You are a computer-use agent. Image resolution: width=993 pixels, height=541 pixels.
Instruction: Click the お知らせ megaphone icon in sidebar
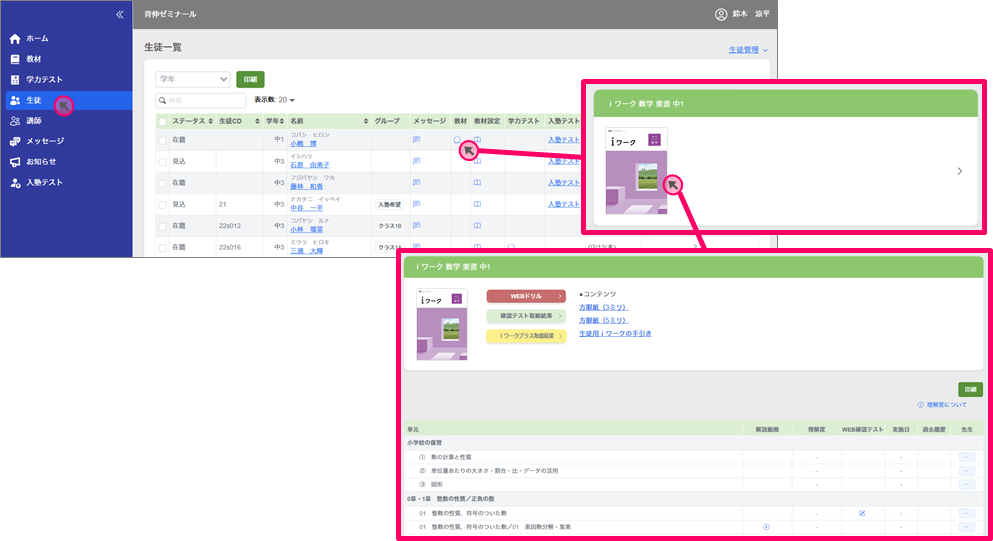coord(14,162)
